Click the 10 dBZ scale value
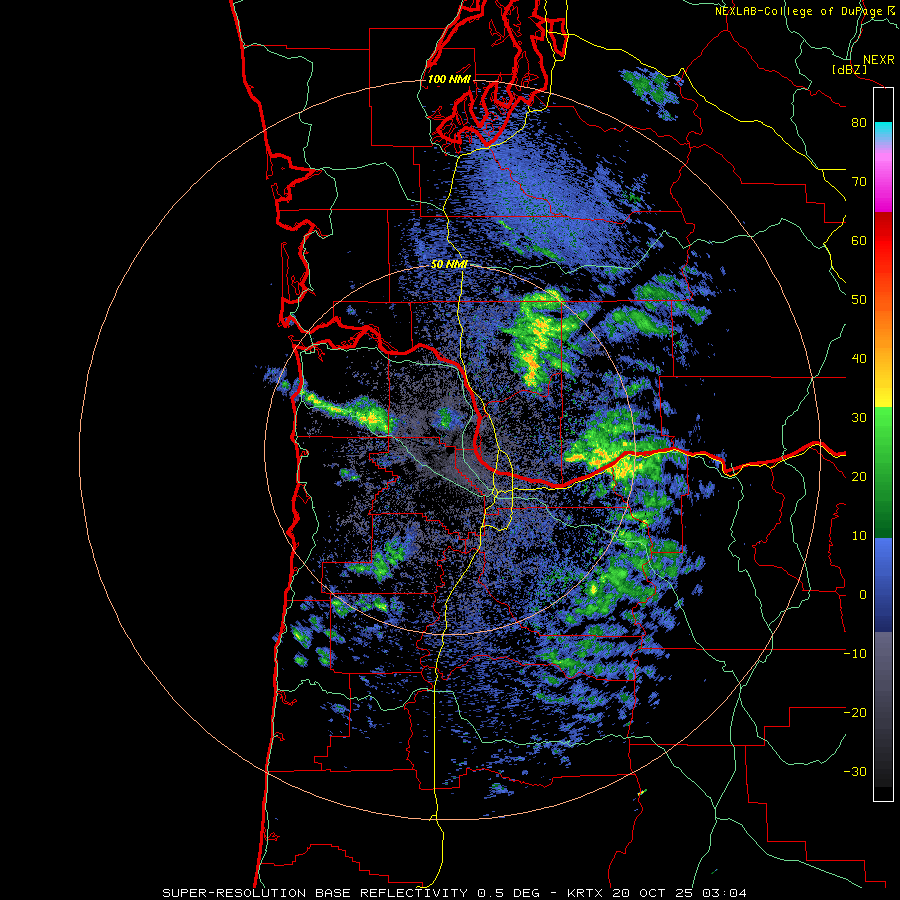This screenshot has height=900, width=900. 859,536
